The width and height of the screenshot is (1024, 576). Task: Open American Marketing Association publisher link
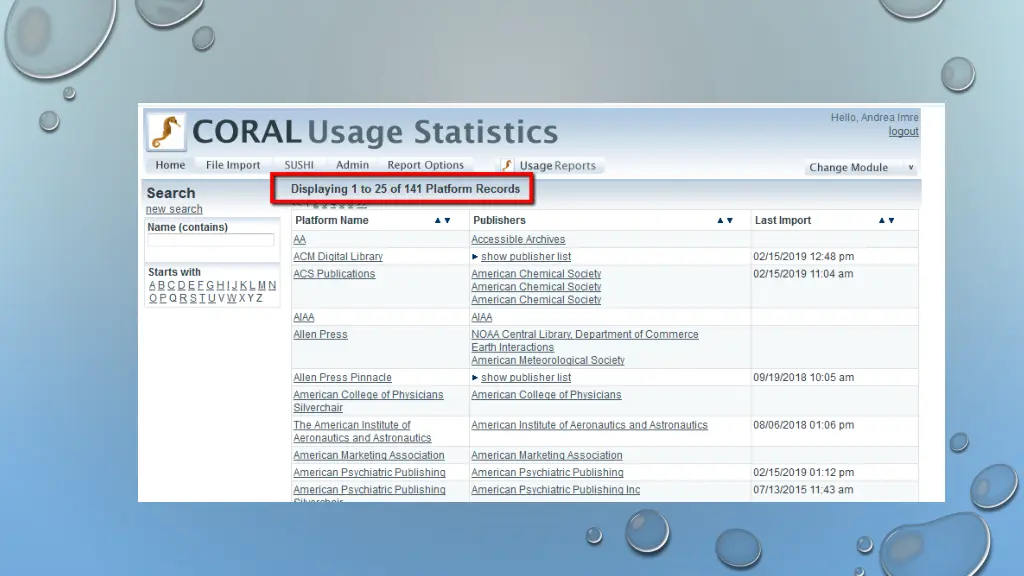[x=547, y=455]
